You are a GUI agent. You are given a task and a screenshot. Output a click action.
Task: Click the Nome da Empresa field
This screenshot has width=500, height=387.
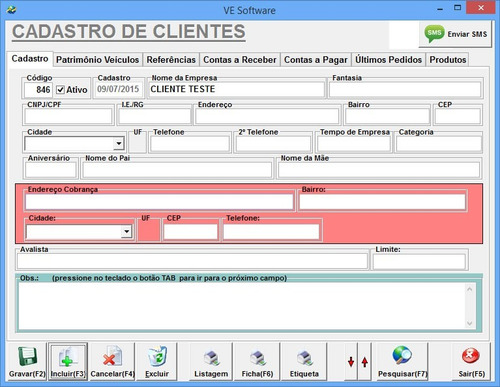click(x=236, y=89)
